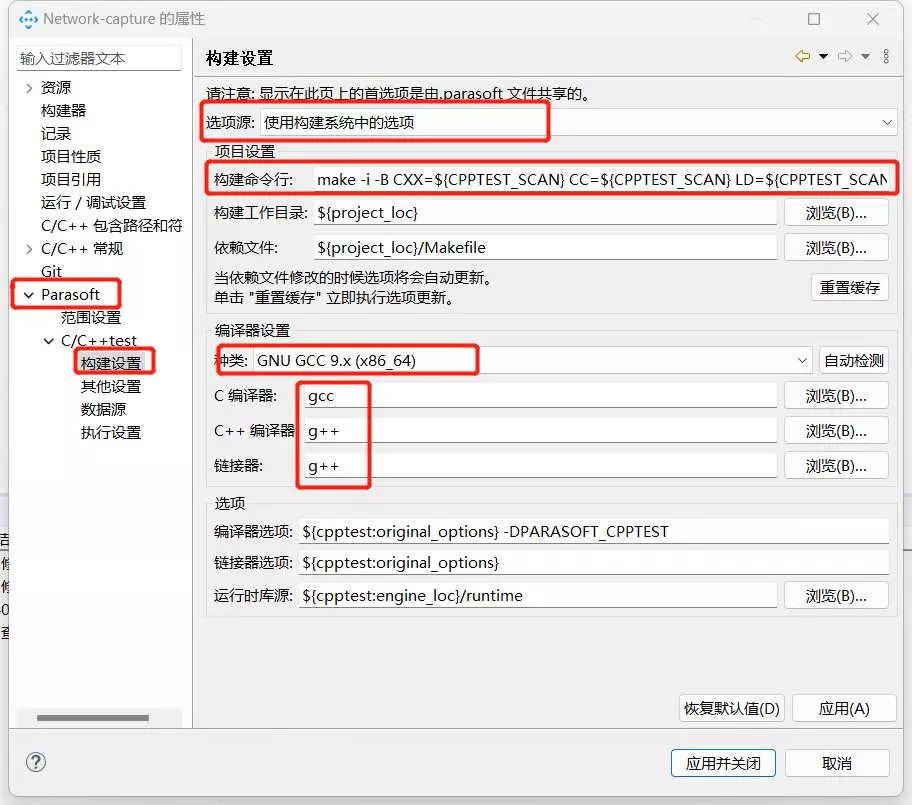Select Git in the tree
The width and height of the screenshot is (912, 805).
coord(51,272)
